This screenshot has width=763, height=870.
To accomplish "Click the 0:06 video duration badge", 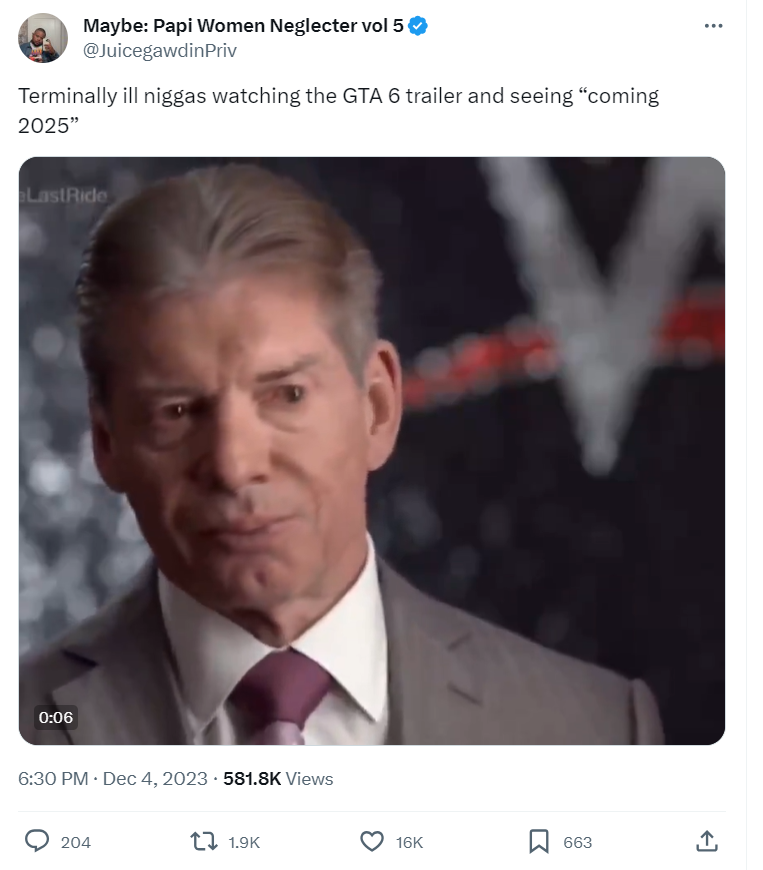I will pos(55,717).
